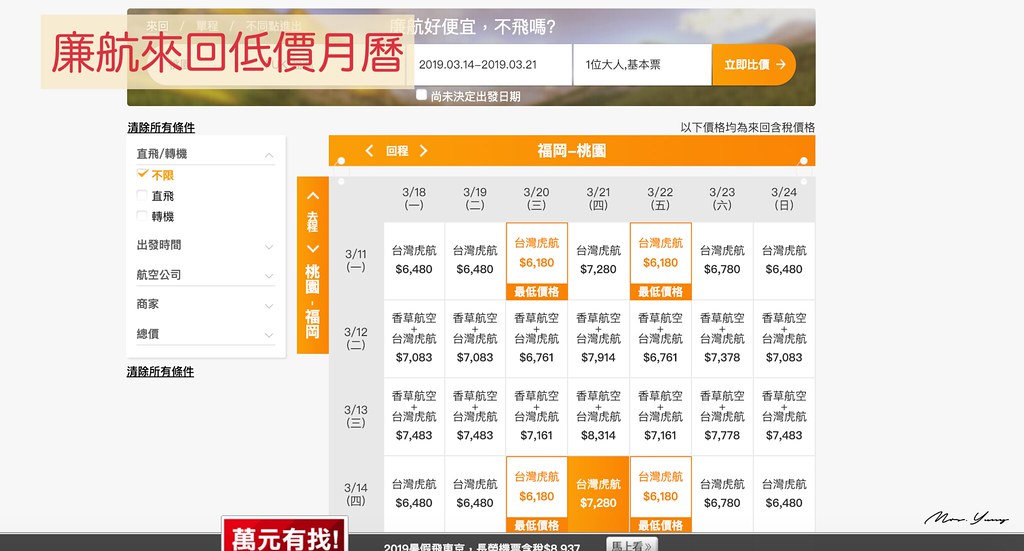The image size is (1024, 551).
Task: Enable the 直飛 direct flight checkbox
Action: [143, 196]
